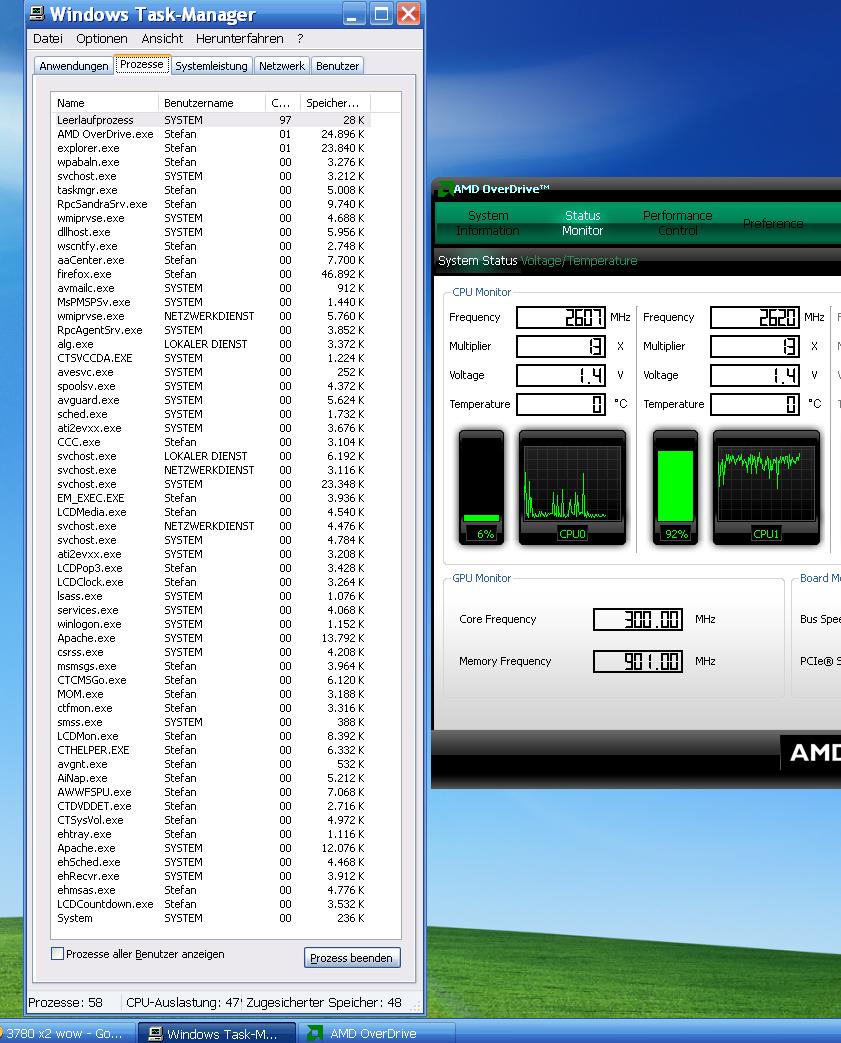The width and height of the screenshot is (841, 1043).
Task: Open the Datei menu
Action: point(48,39)
